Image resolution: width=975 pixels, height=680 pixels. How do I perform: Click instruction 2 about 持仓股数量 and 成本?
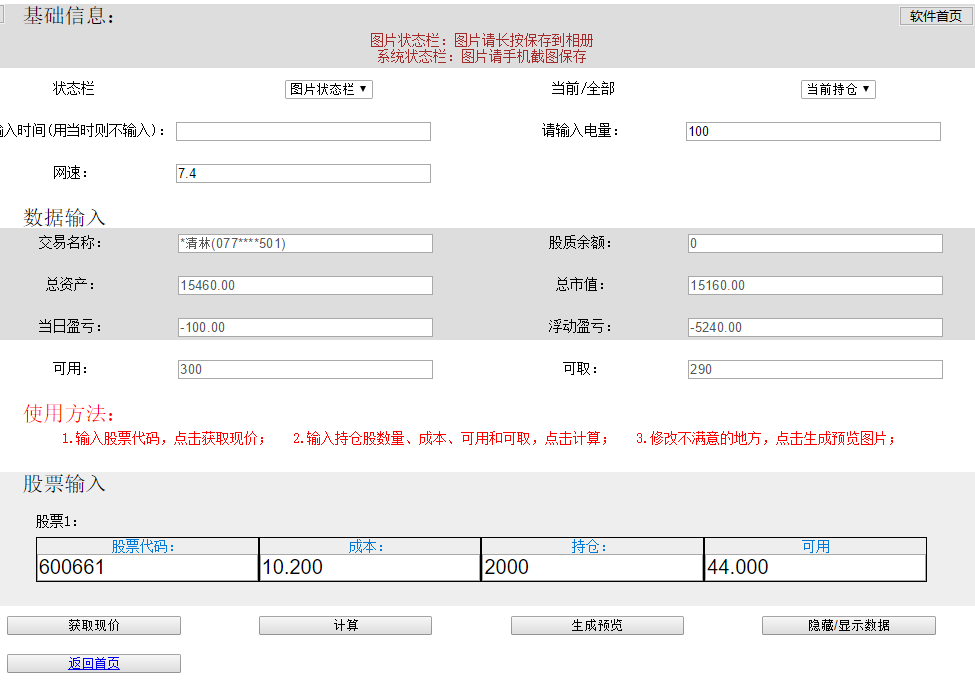(x=451, y=439)
